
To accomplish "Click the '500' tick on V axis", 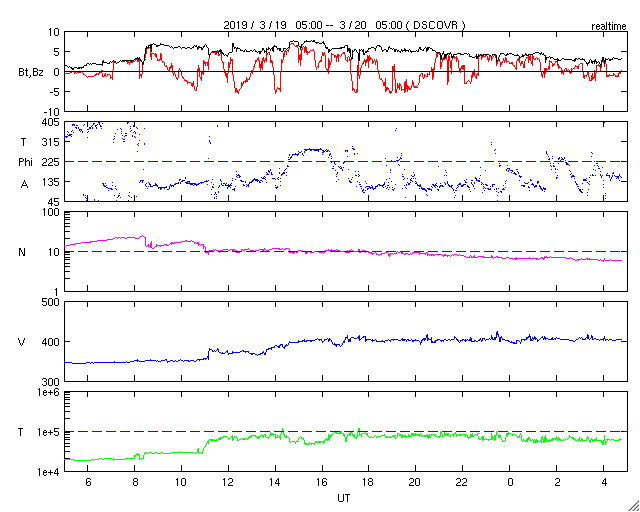I will tap(51, 303).
